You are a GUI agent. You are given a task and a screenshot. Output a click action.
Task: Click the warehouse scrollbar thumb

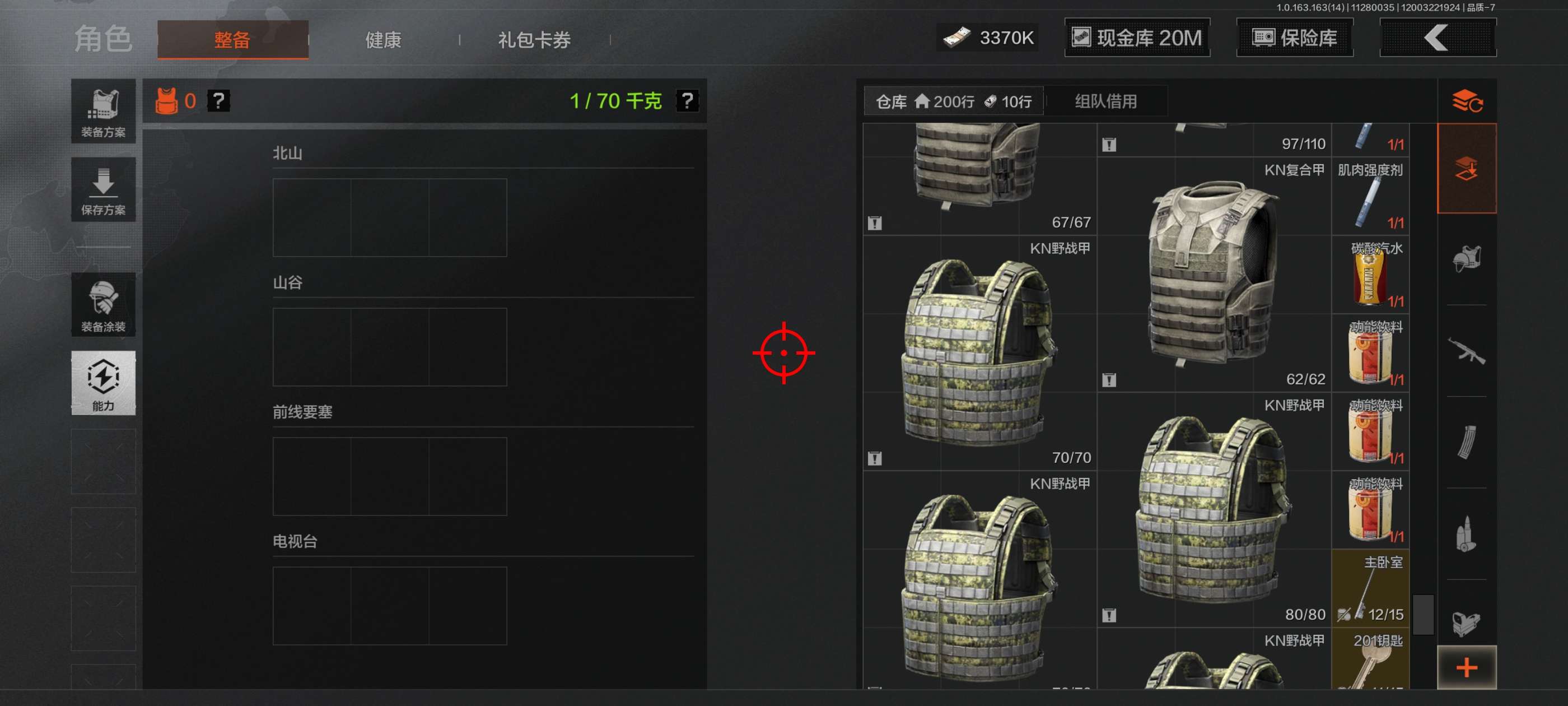tap(1422, 615)
